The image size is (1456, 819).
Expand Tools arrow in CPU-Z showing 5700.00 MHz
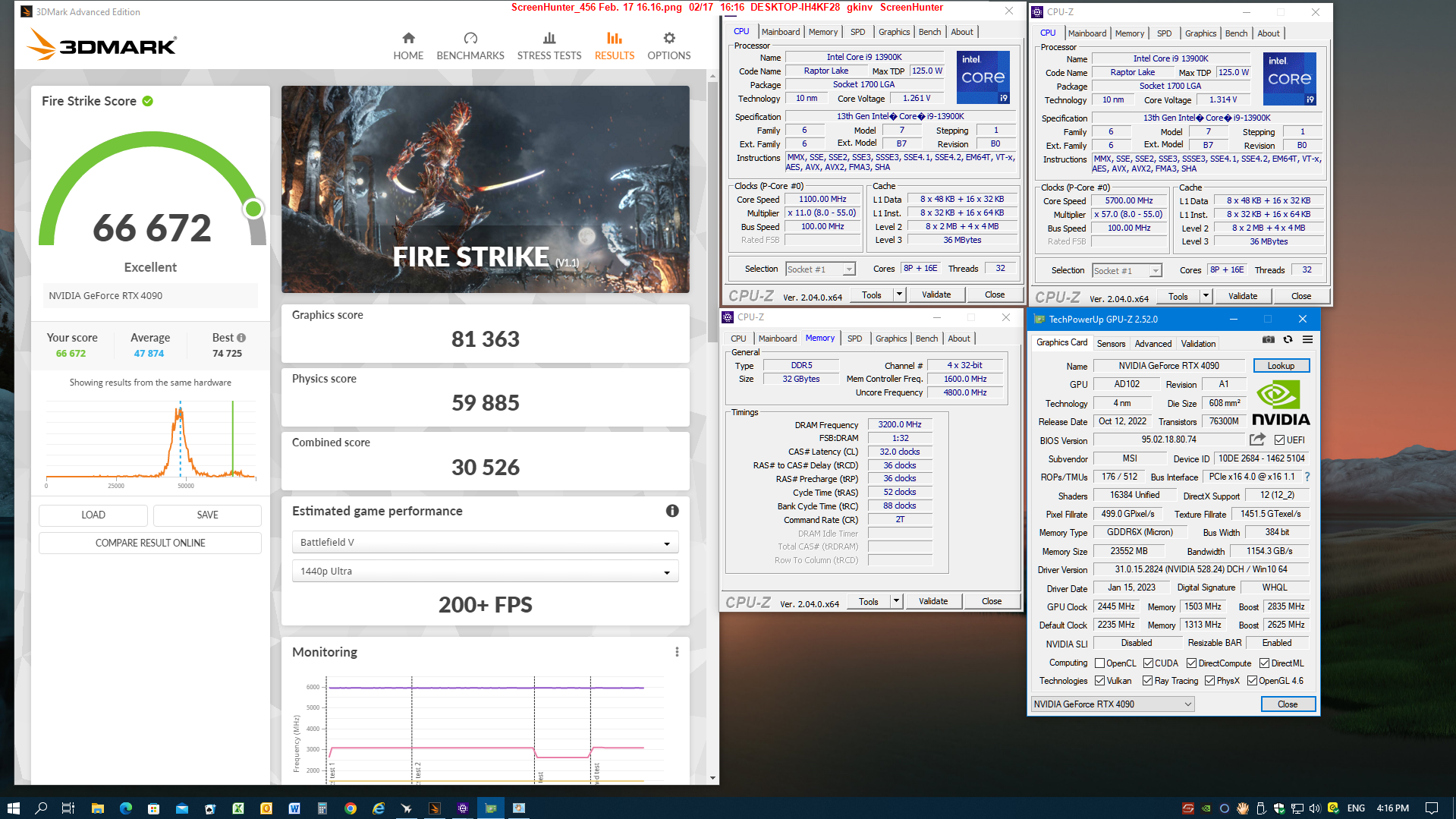pyautogui.click(x=1206, y=296)
